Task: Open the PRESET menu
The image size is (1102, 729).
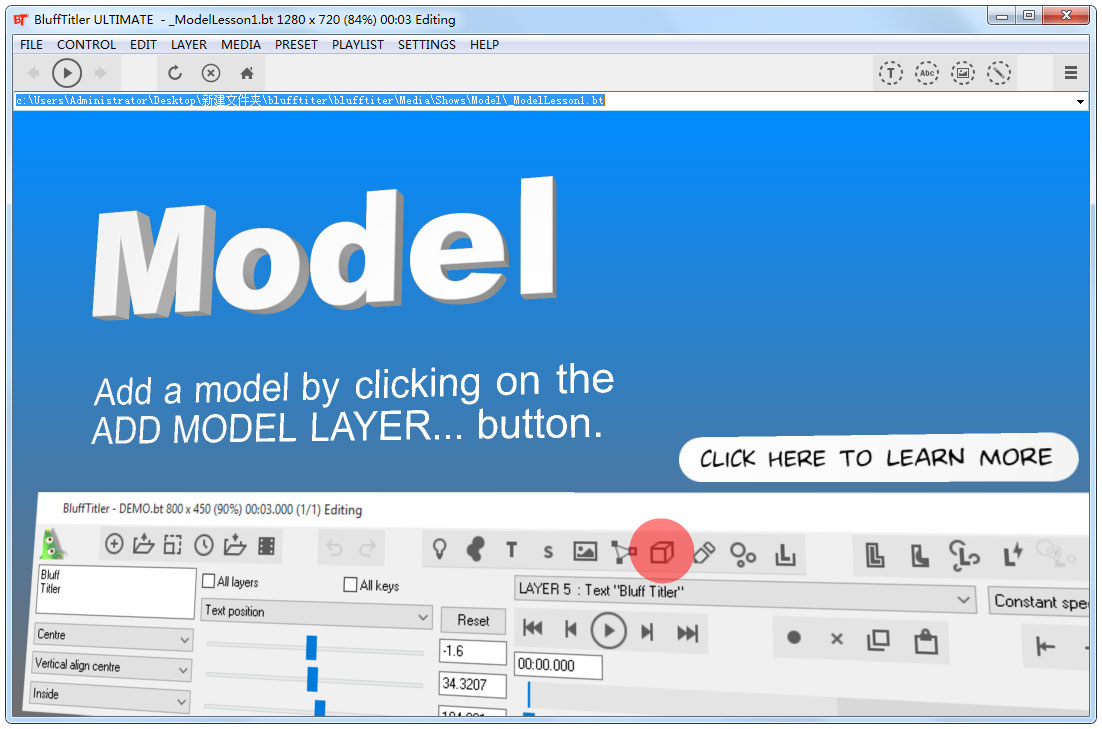Action: 296,45
